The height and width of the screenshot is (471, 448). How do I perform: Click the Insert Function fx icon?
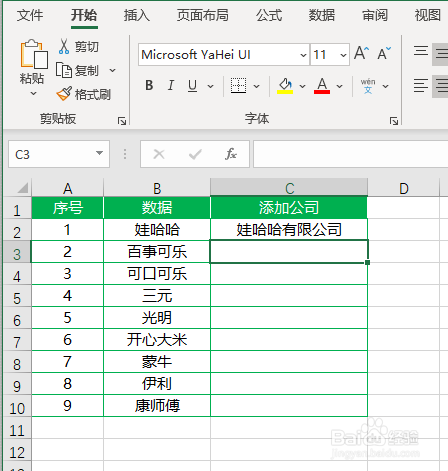231,154
